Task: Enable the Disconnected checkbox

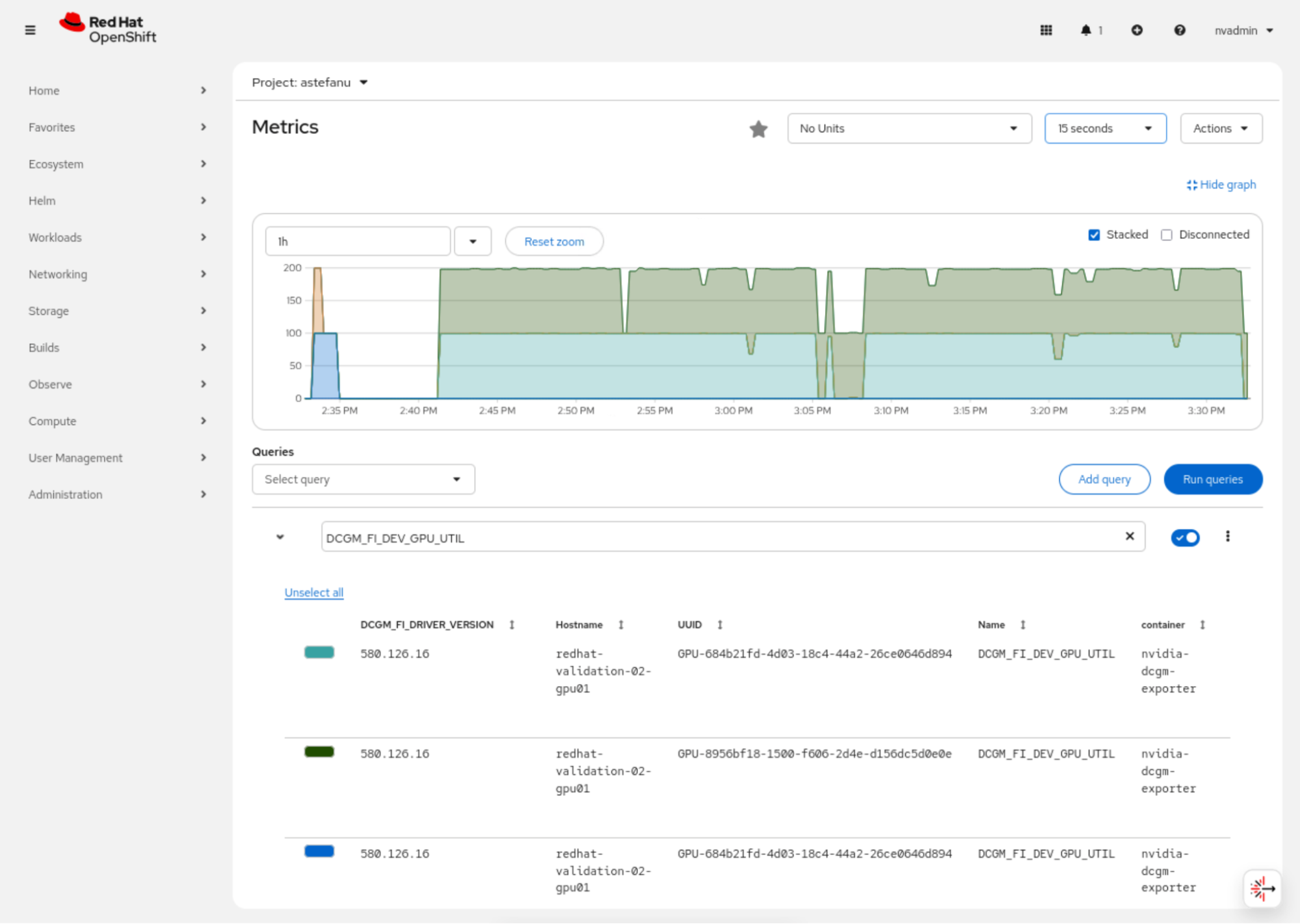Action: coord(1167,235)
